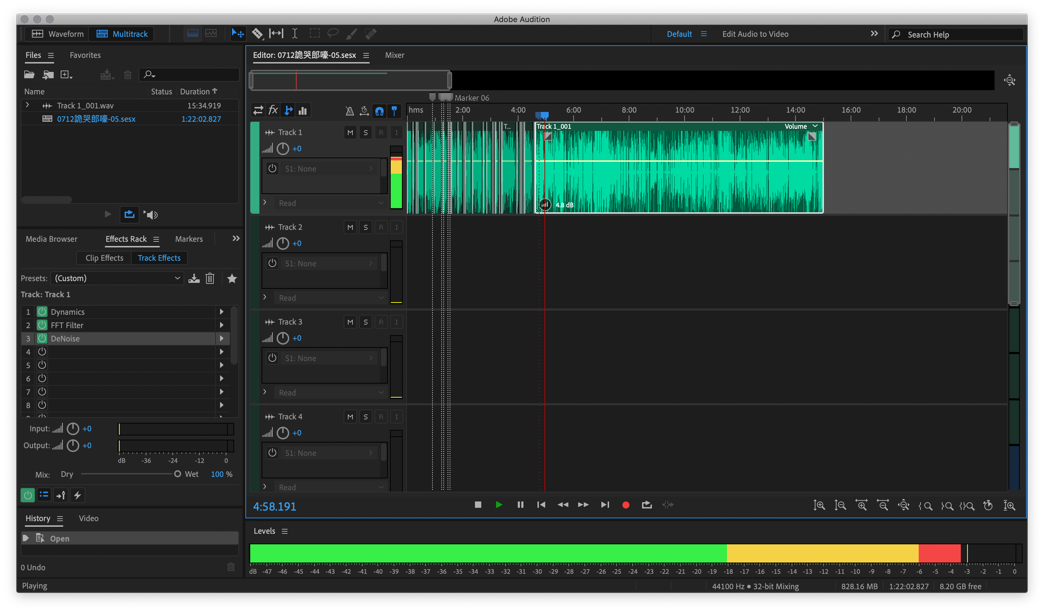The width and height of the screenshot is (1044, 612).
Task: Click Zoom Out Full icon
Action: (904, 505)
